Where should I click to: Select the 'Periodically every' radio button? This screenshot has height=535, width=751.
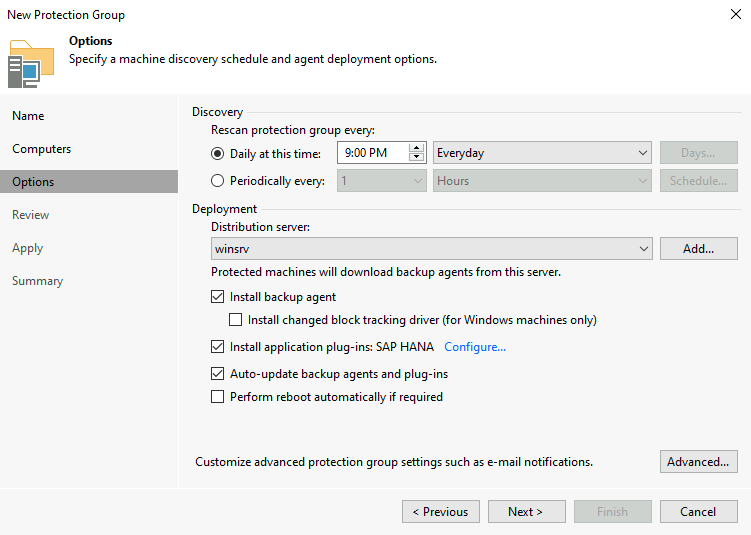pos(218,181)
